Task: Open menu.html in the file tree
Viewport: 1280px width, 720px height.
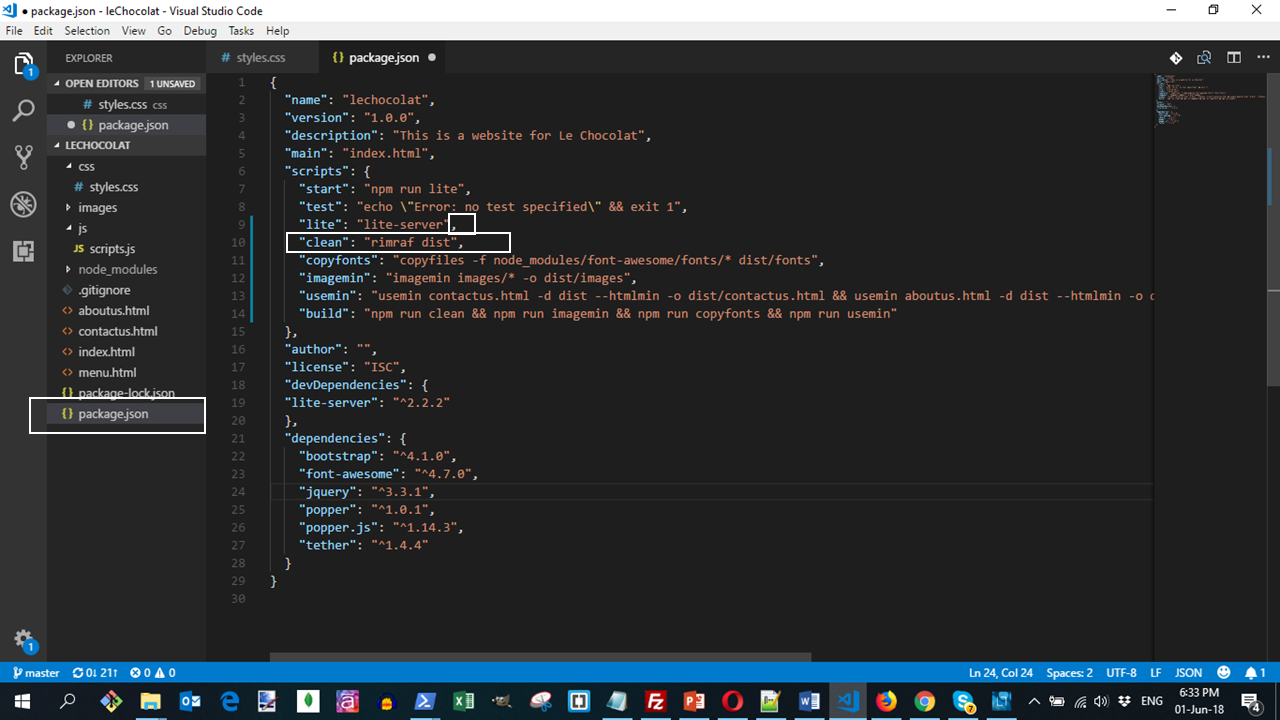Action: tap(126, 372)
